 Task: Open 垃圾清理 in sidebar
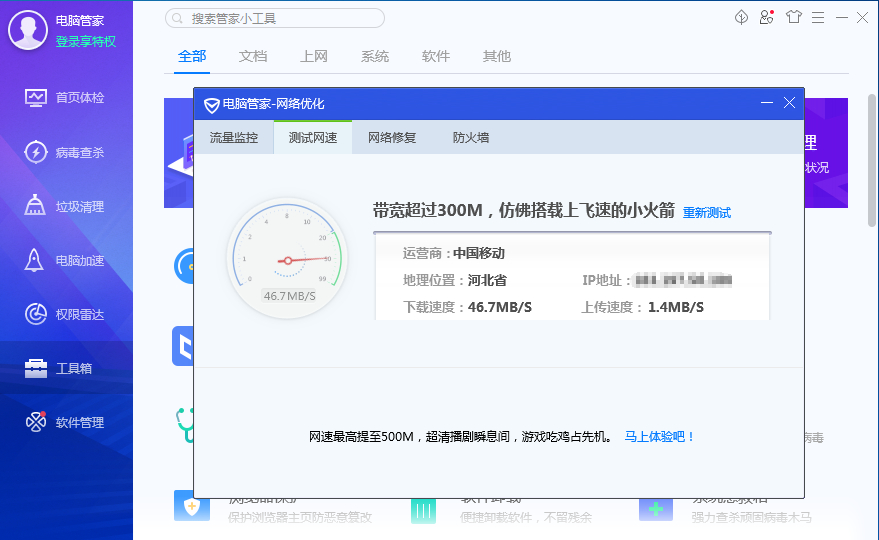66,206
